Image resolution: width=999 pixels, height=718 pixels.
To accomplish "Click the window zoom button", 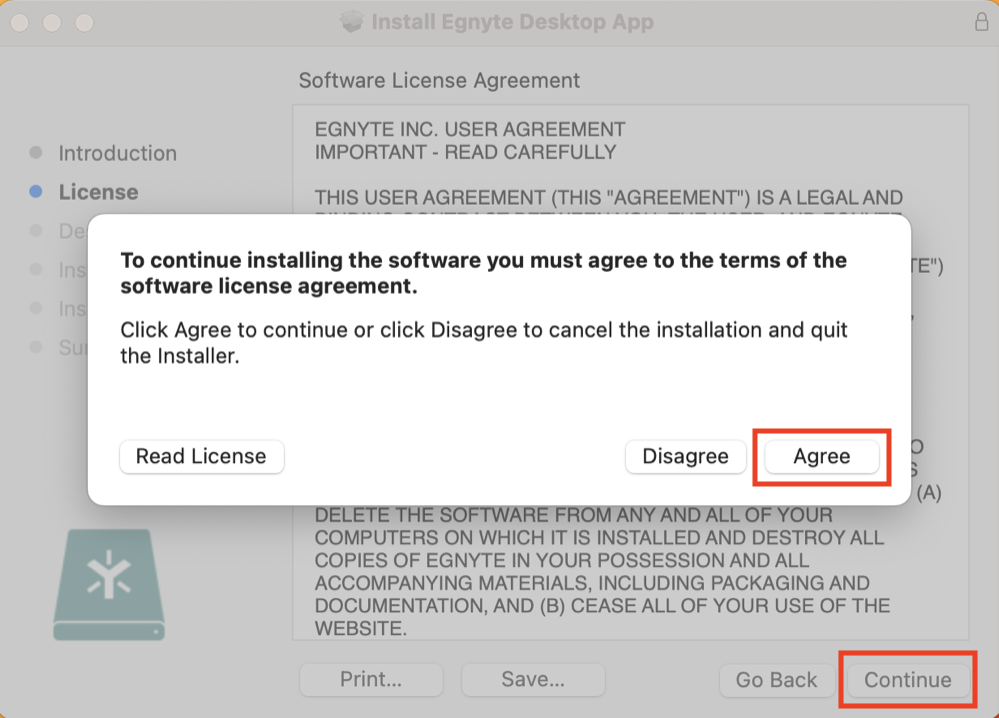I will click(x=85, y=23).
